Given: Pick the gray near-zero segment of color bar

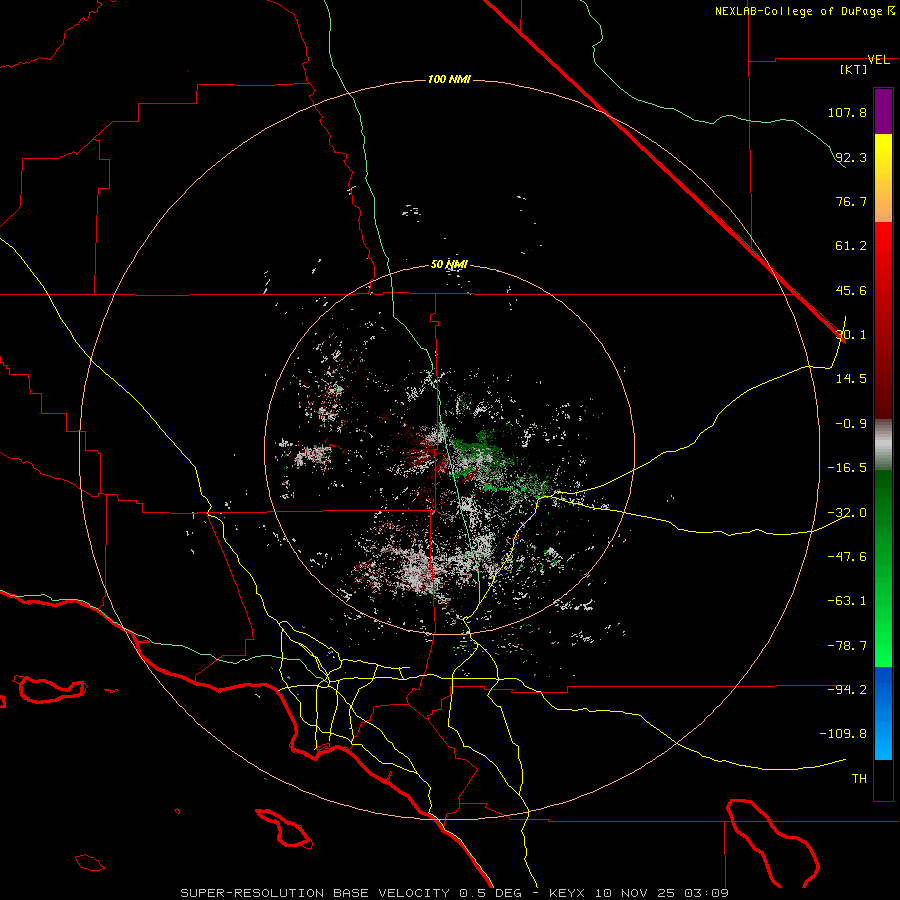Looking at the screenshot, I should coord(883,445).
